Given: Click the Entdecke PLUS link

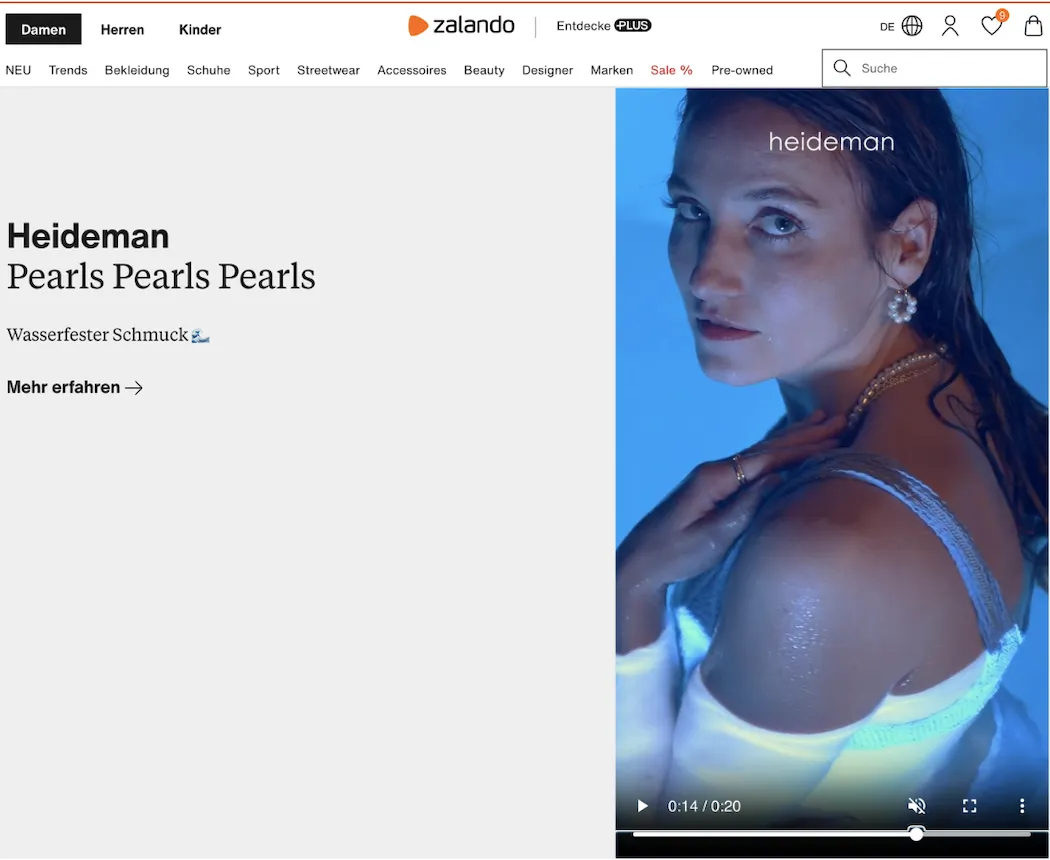Looking at the screenshot, I should (x=604, y=25).
